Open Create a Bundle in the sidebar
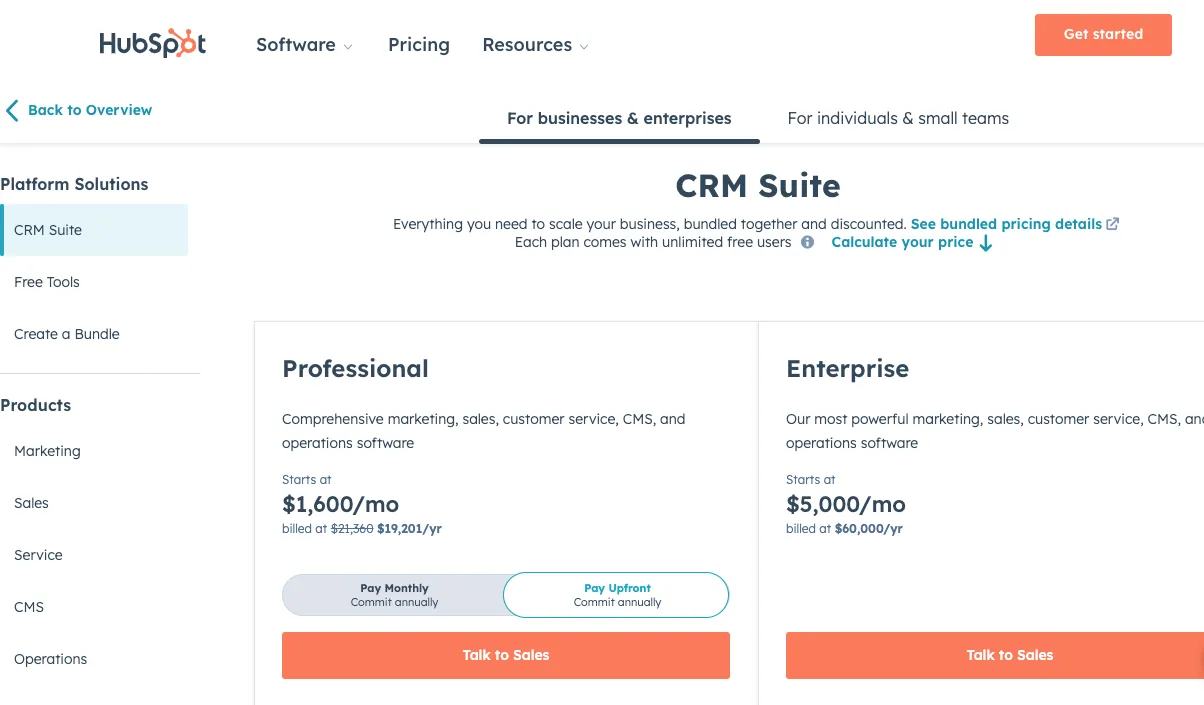Screen dimensions: 1204x705 67,334
